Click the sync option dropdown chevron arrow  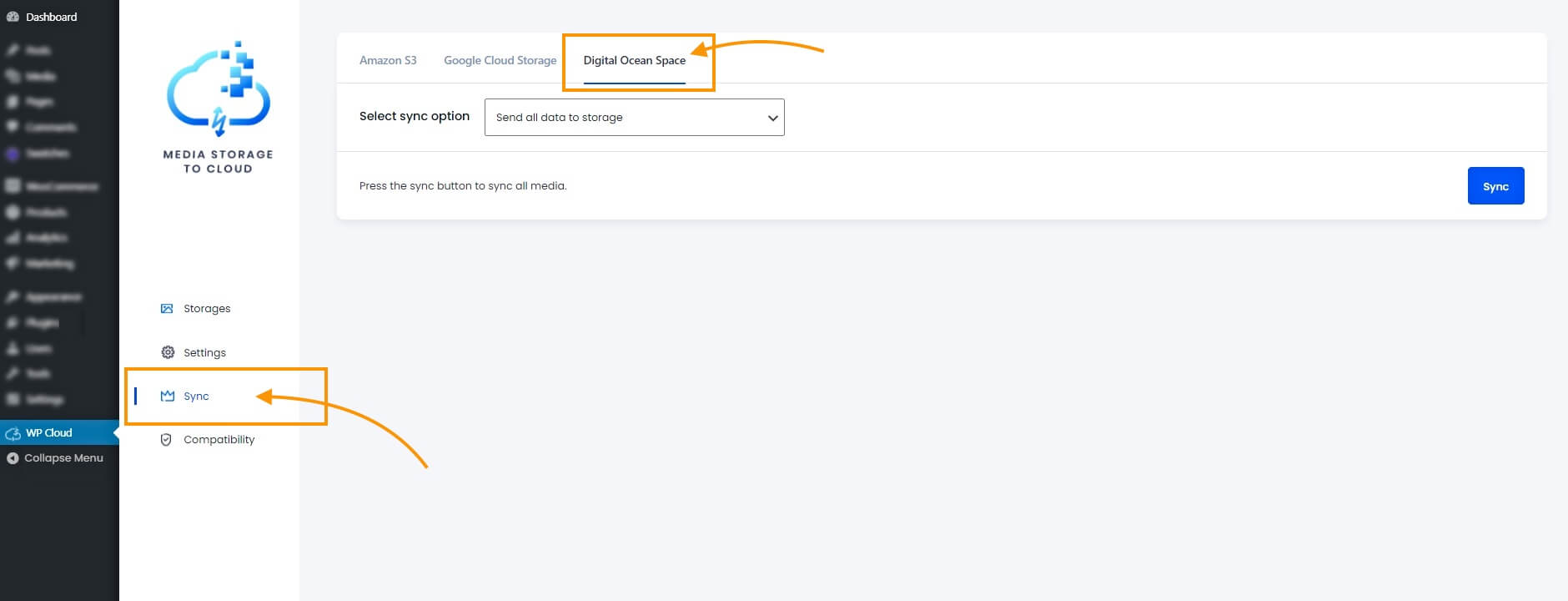tap(772, 118)
